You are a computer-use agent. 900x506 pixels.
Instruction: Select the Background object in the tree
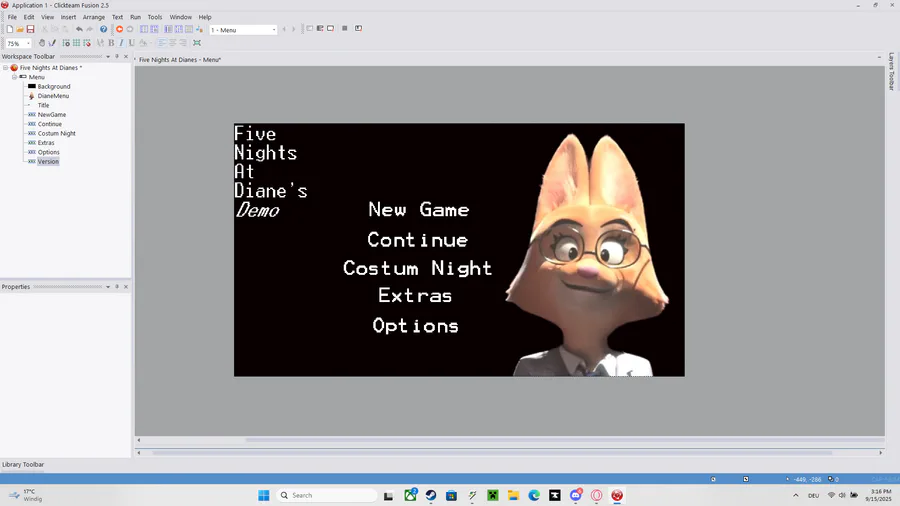coord(53,87)
